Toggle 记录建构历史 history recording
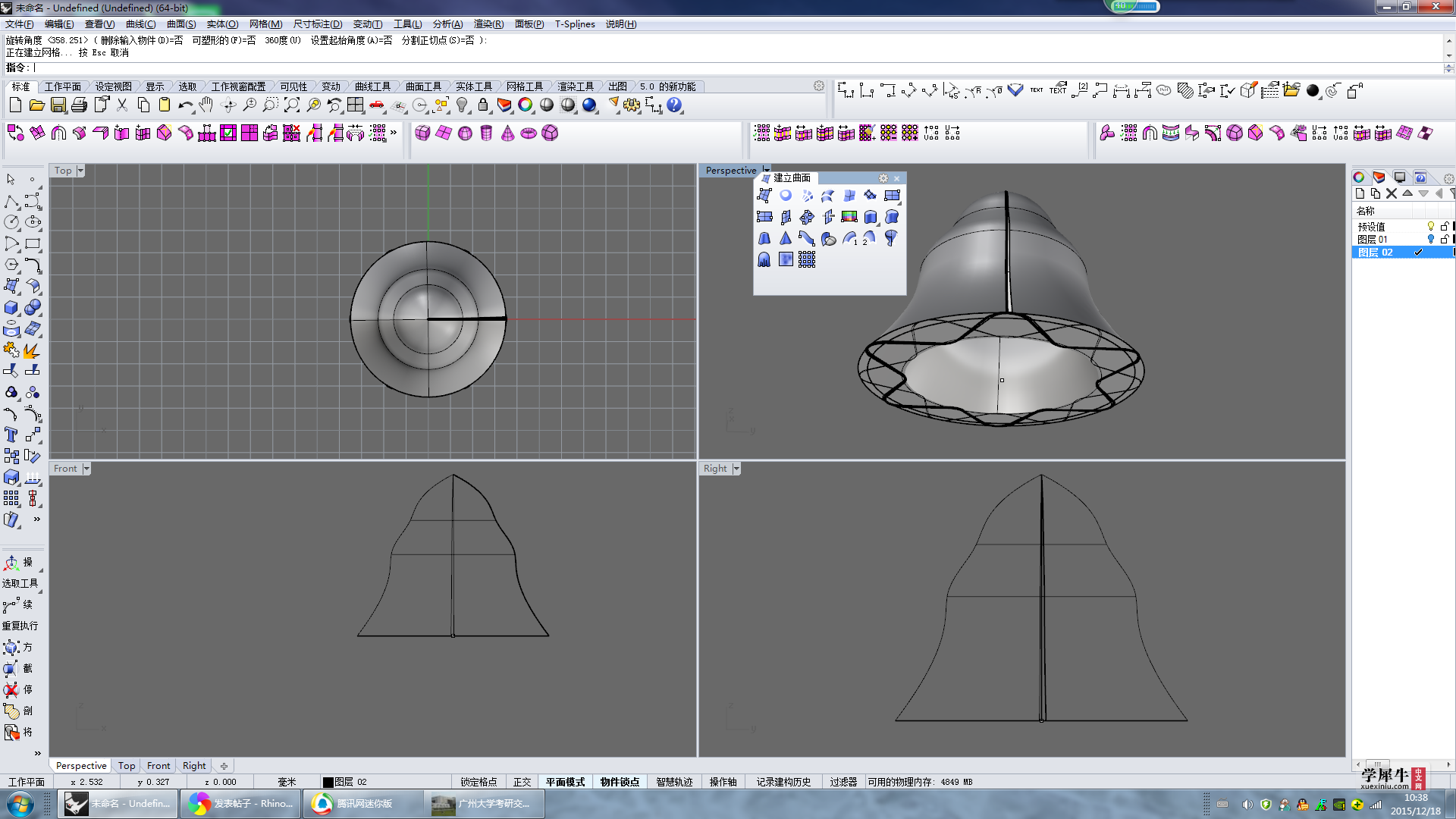The width and height of the screenshot is (1456, 819). 783,782
